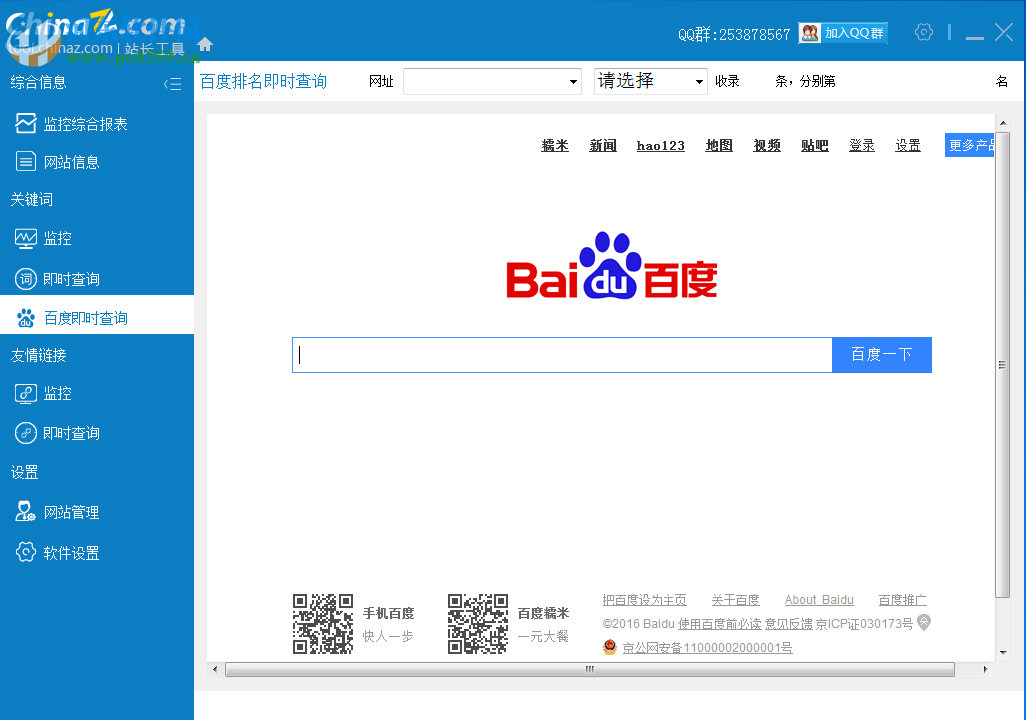Screen dimensions: 1026x720
Task: Switch to the 新闻 tab on Baidu
Action: [603, 145]
